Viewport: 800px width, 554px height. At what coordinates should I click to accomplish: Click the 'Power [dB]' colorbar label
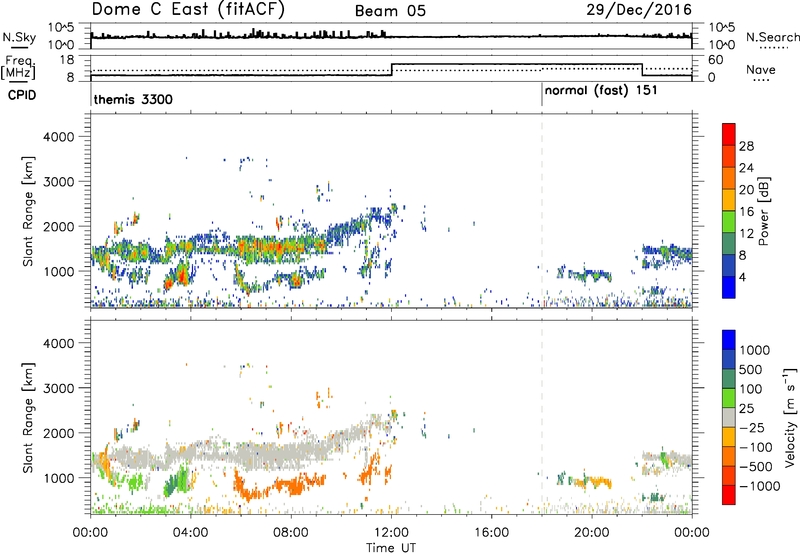[x=763, y=211]
